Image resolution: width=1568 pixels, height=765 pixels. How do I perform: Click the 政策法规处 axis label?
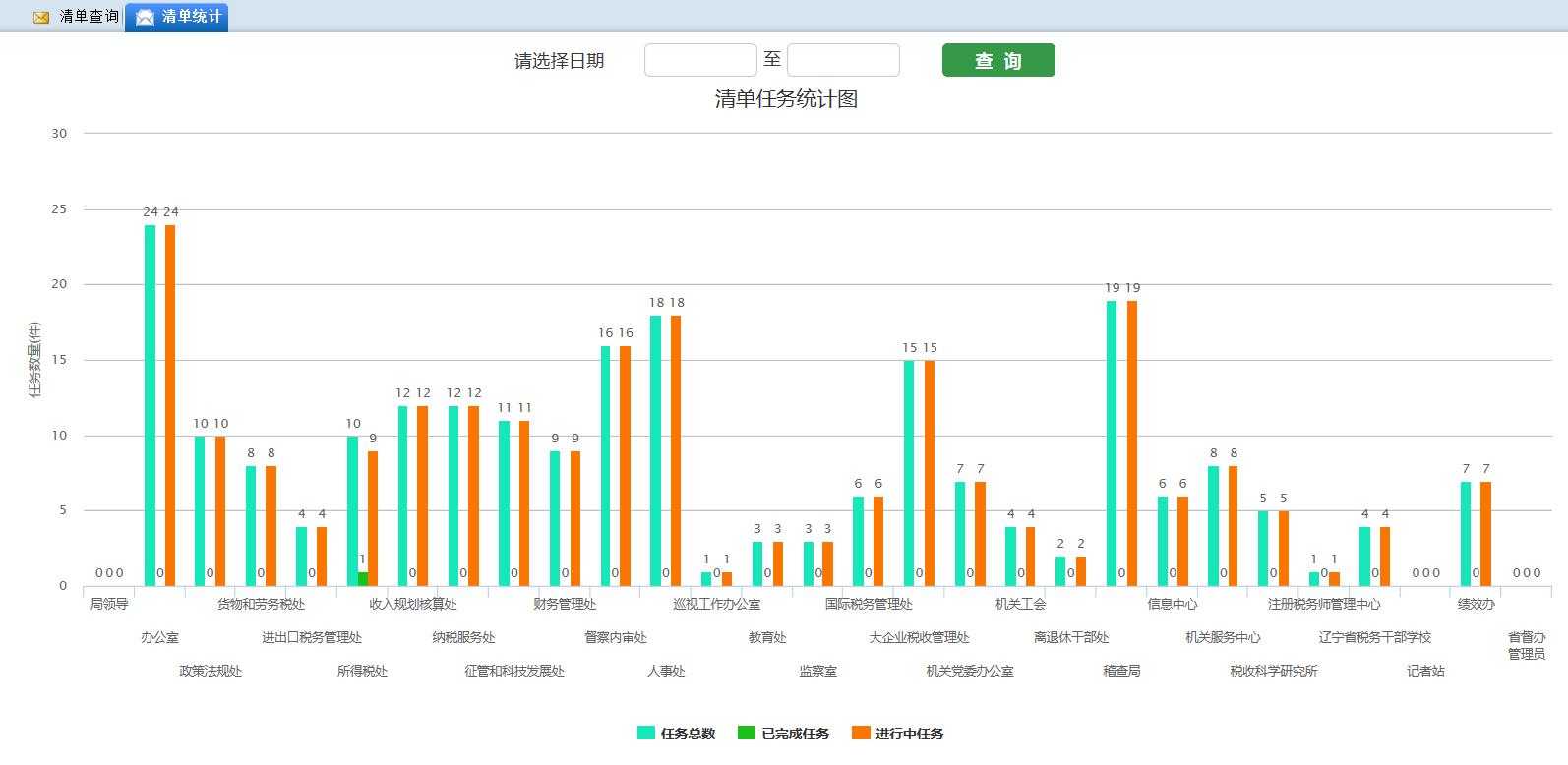[211, 671]
